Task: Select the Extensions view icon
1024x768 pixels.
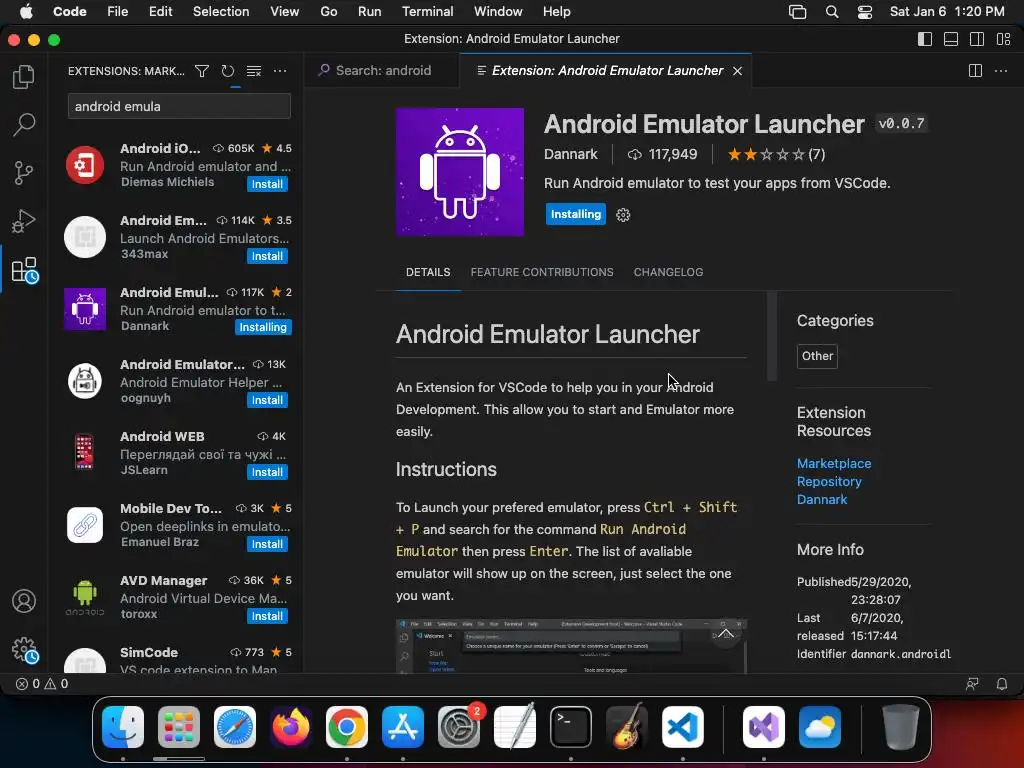Action: click(x=25, y=270)
